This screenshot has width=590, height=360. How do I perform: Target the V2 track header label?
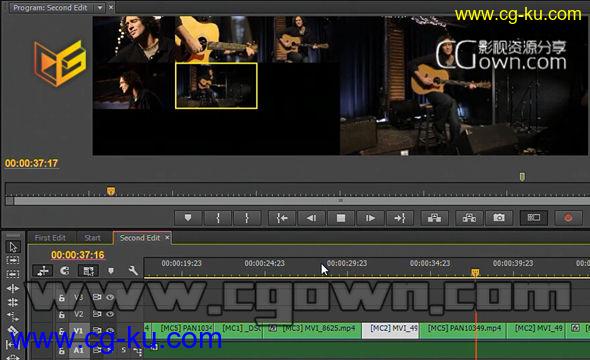click(78, 314)
